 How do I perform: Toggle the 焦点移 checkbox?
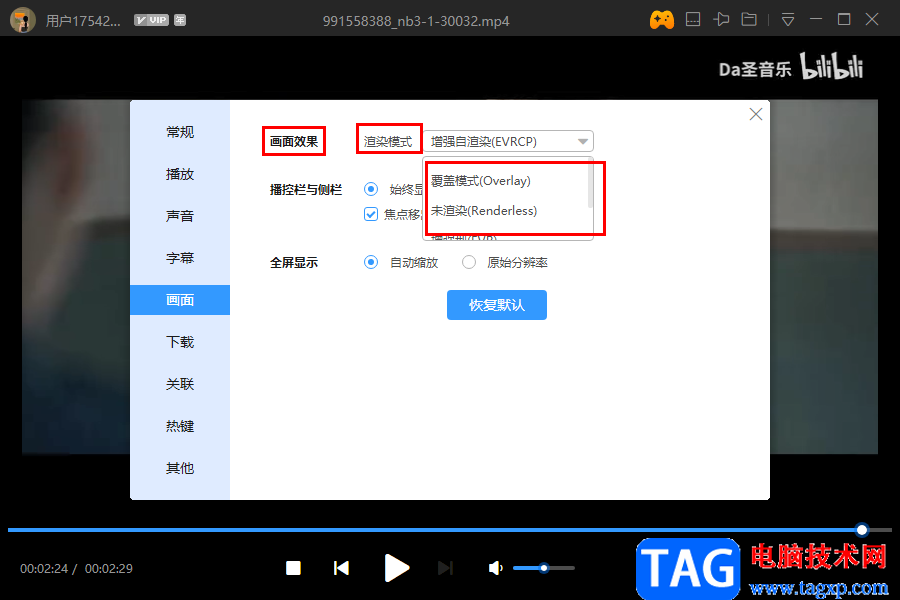coord(371,214)
